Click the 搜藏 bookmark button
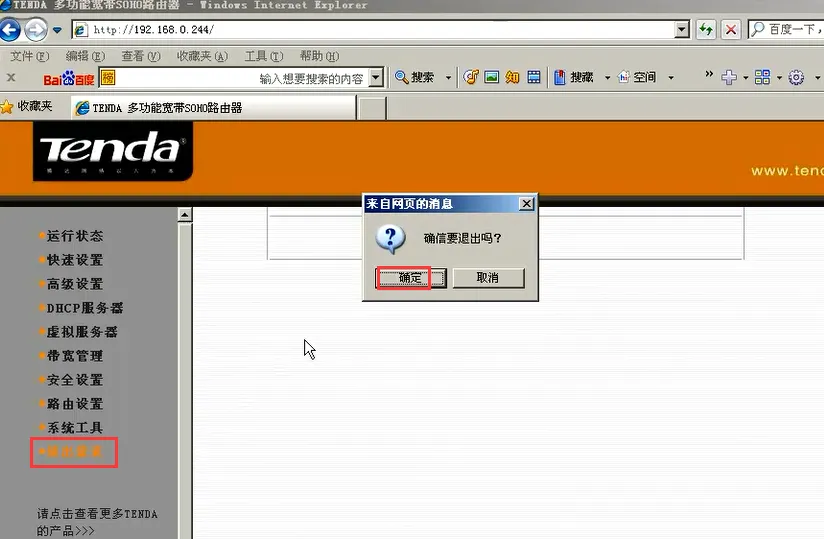824x539 pixels. (573, 78)
